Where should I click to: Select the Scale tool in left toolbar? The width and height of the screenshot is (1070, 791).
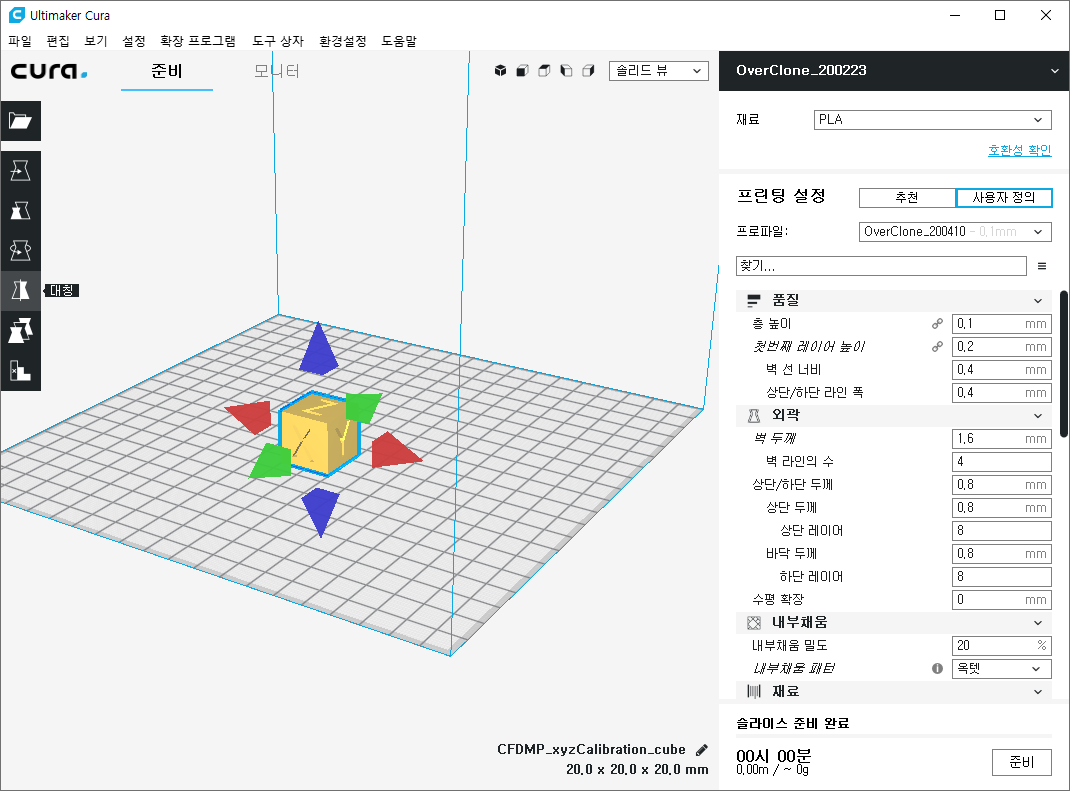(x=20, y=210)
